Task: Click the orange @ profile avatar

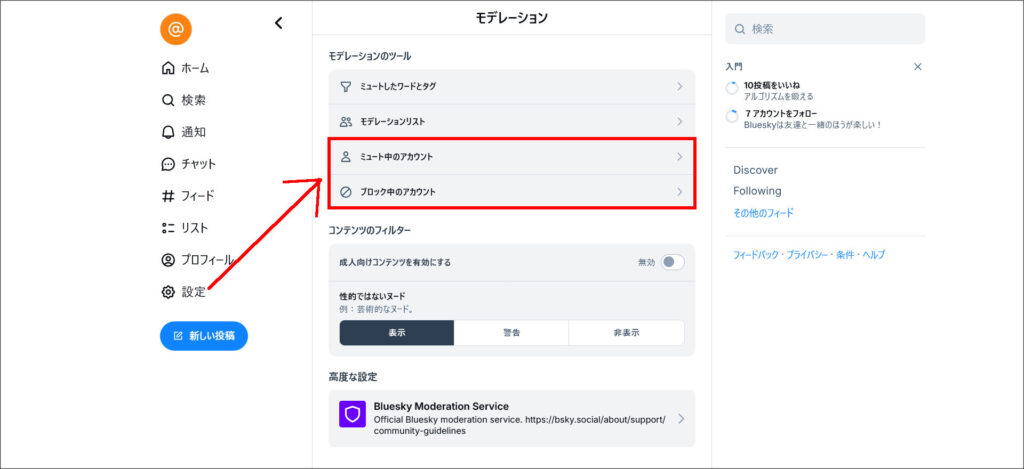Action: tap(175, 29)
